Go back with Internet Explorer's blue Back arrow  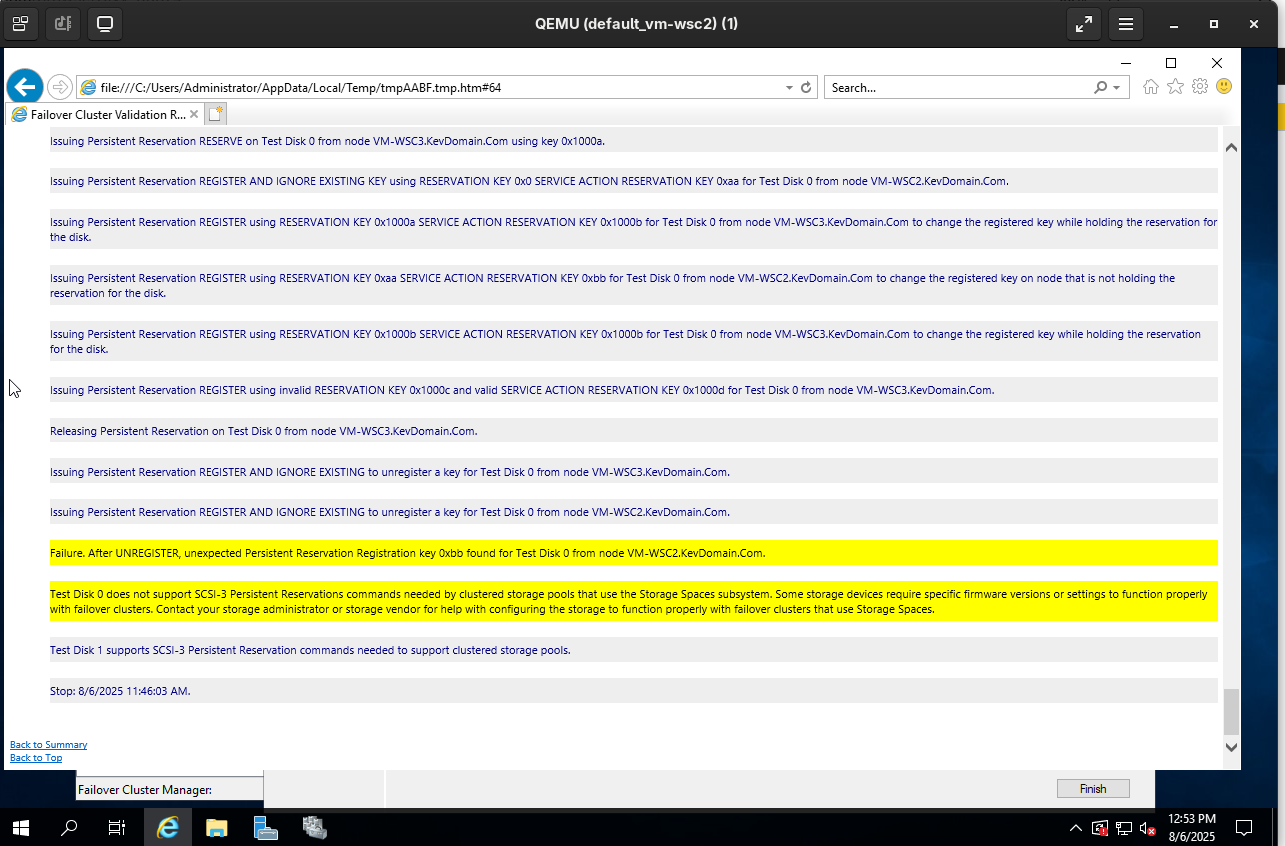click(25, 87)
